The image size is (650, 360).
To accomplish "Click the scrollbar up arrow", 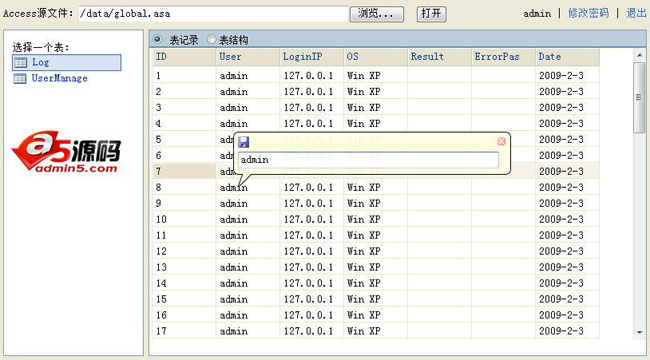I will [x=639, y=55].
